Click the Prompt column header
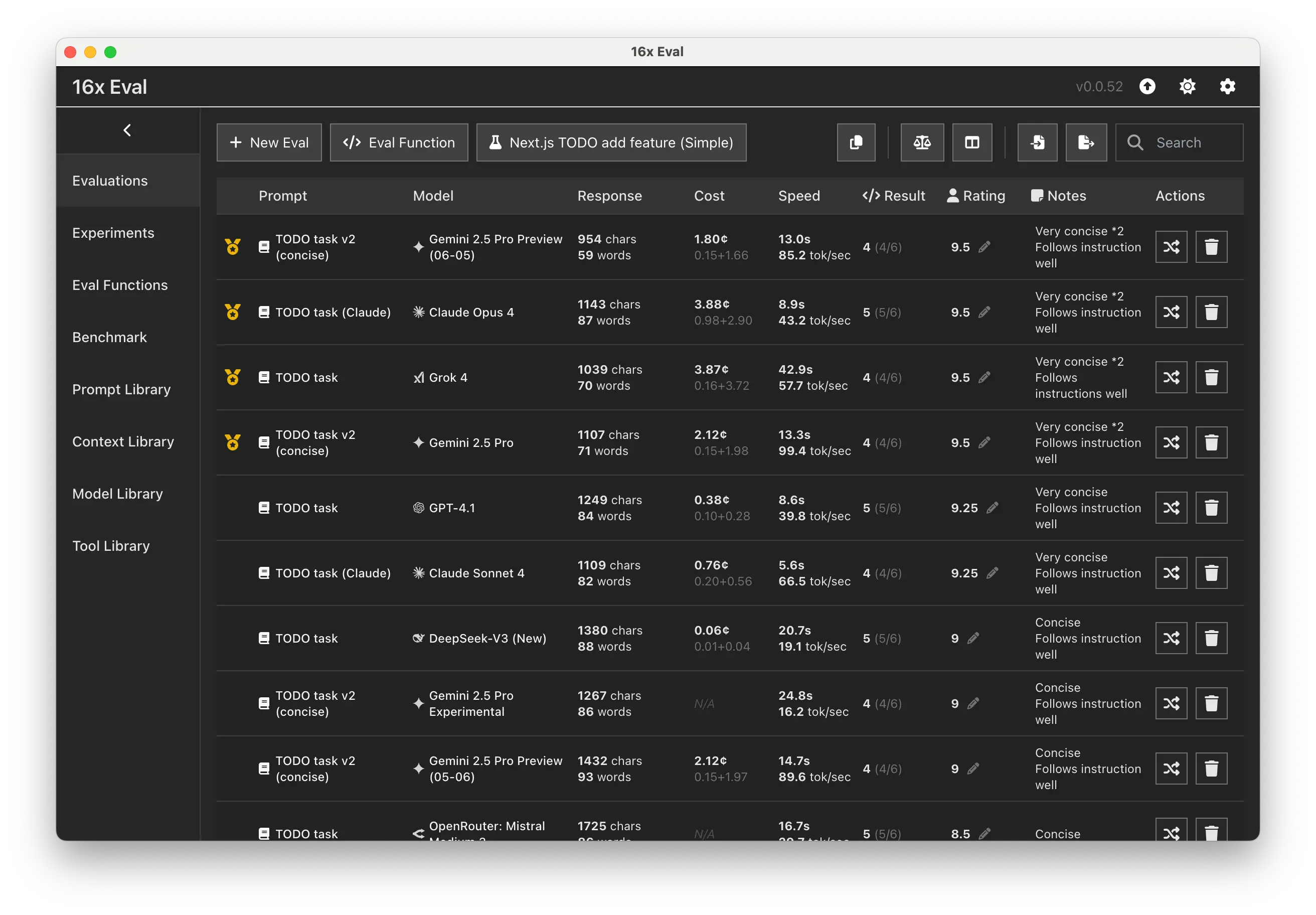Screen dimensions: 1316x915 pyautogui.click(x=282, y=196)
